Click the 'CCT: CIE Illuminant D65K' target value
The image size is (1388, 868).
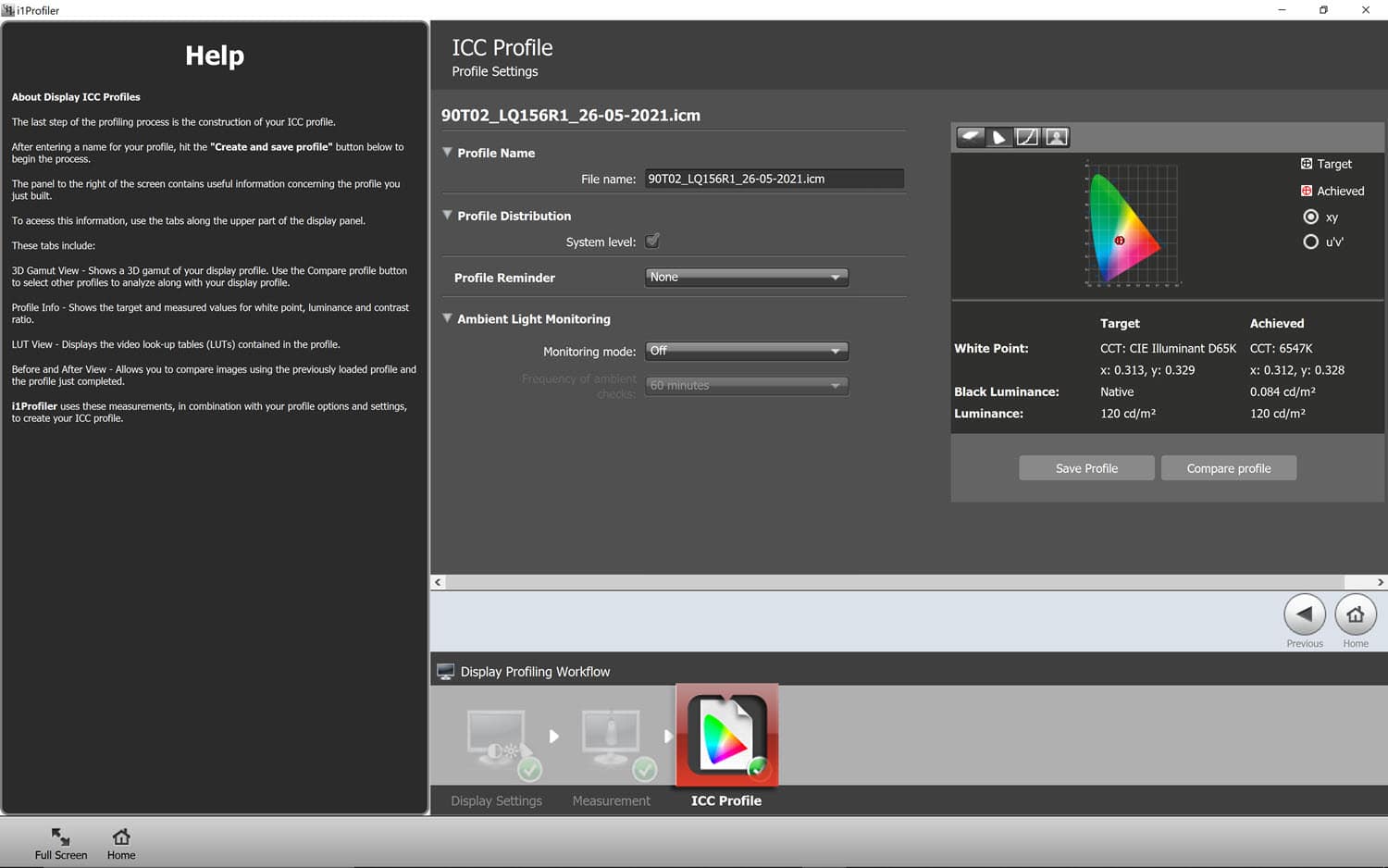(1169, 348)
